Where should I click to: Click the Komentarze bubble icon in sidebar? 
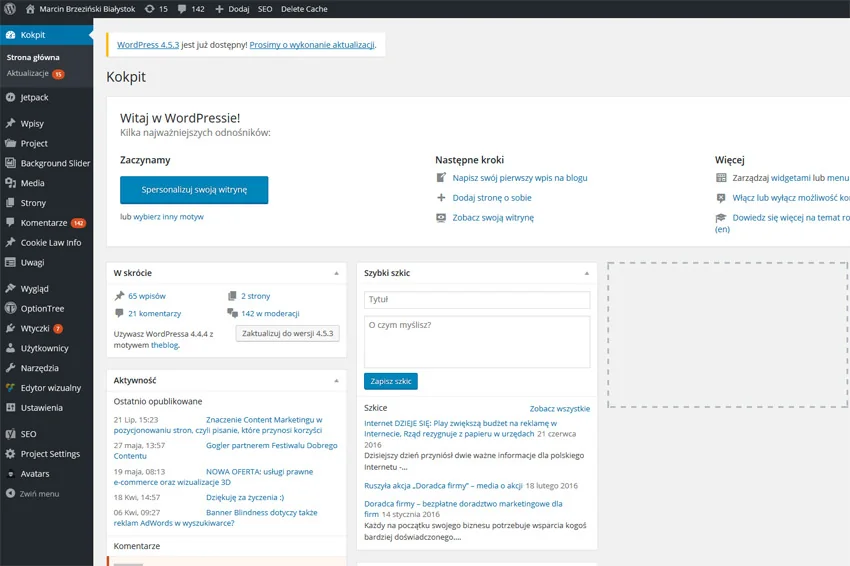click(10, 223)
